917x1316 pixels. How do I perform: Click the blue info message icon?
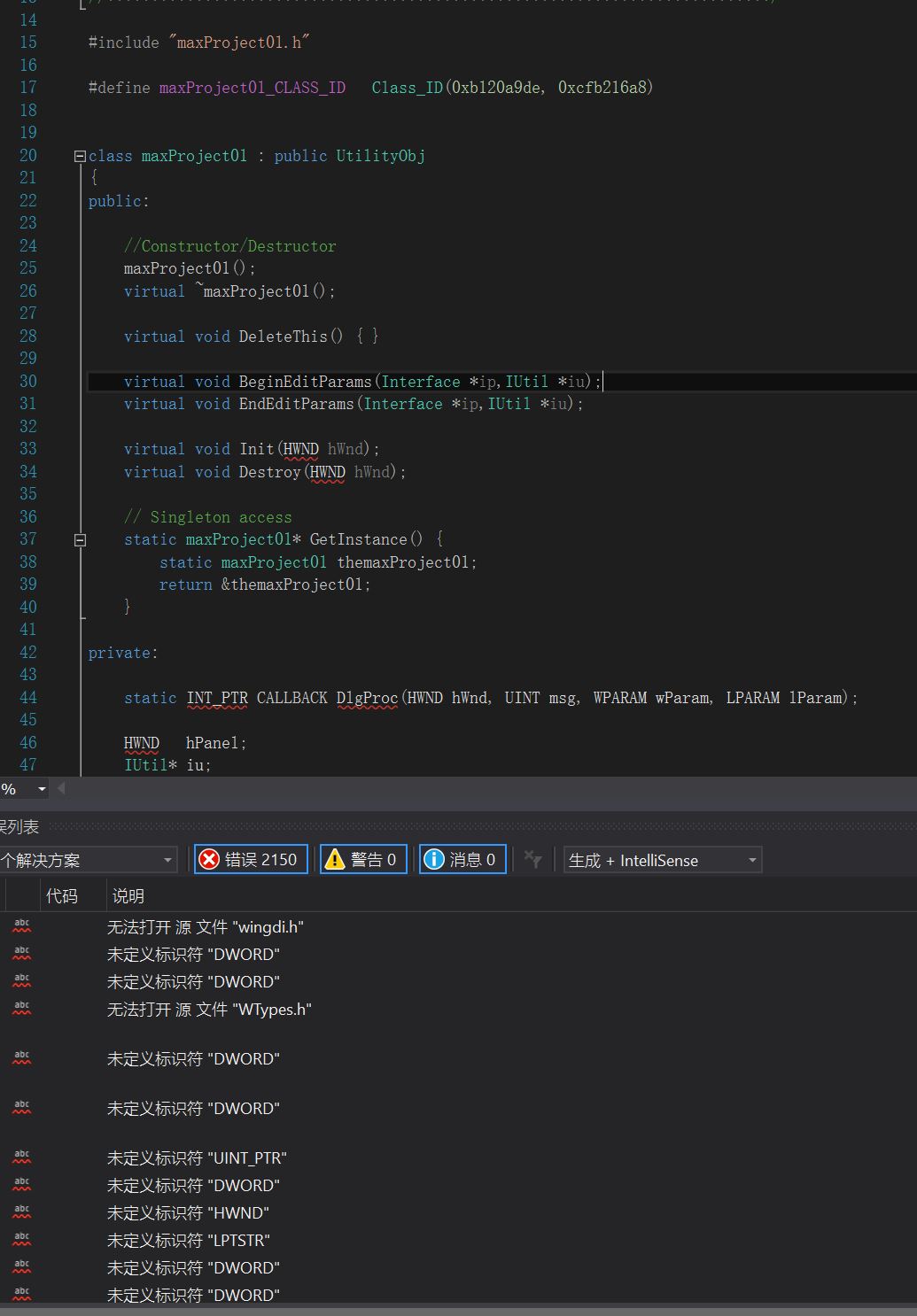pyautogui.click(x=433, y=859)
